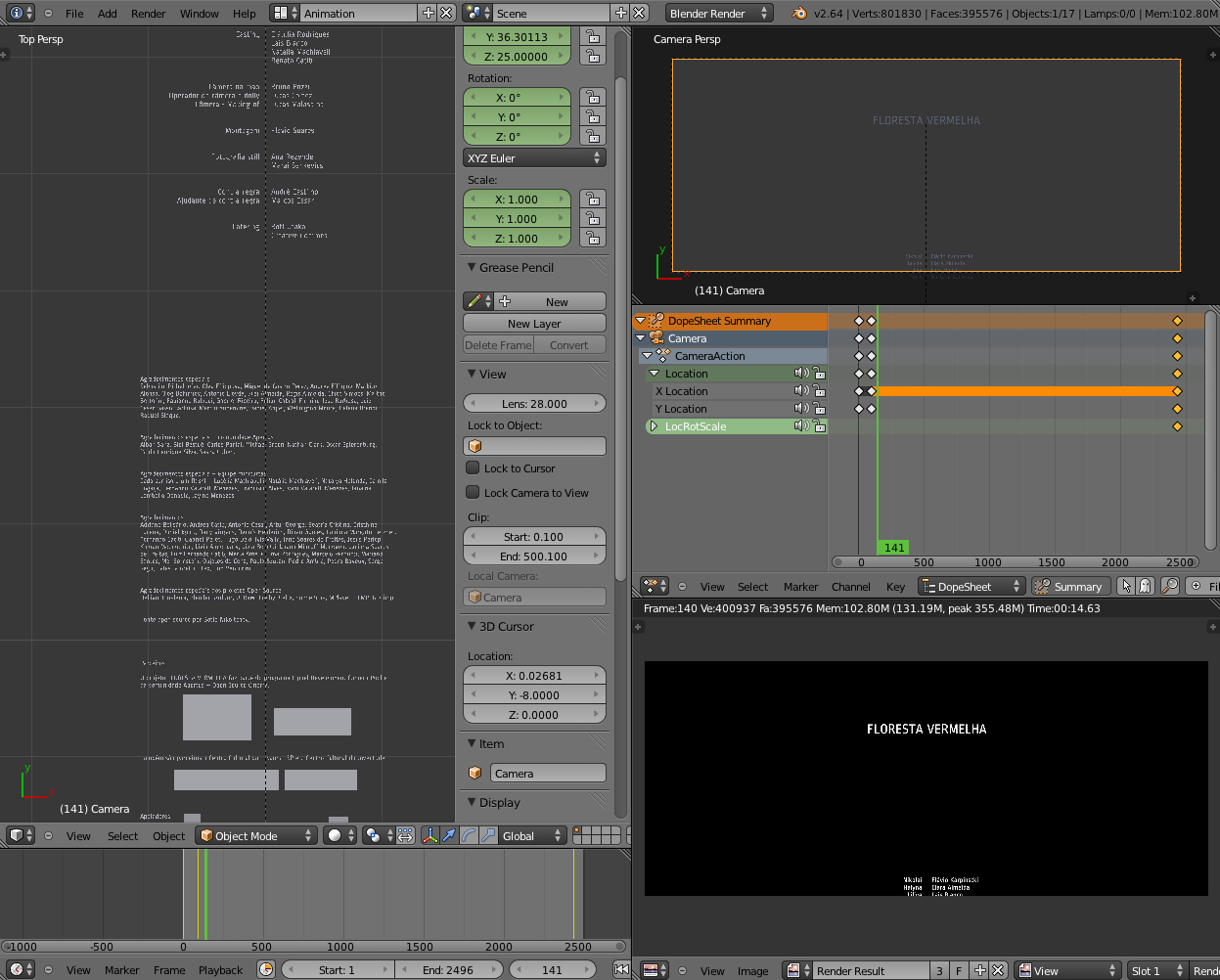Open the Render menu in top bar
The image size is (1220, 980).
tap(149, 14)
